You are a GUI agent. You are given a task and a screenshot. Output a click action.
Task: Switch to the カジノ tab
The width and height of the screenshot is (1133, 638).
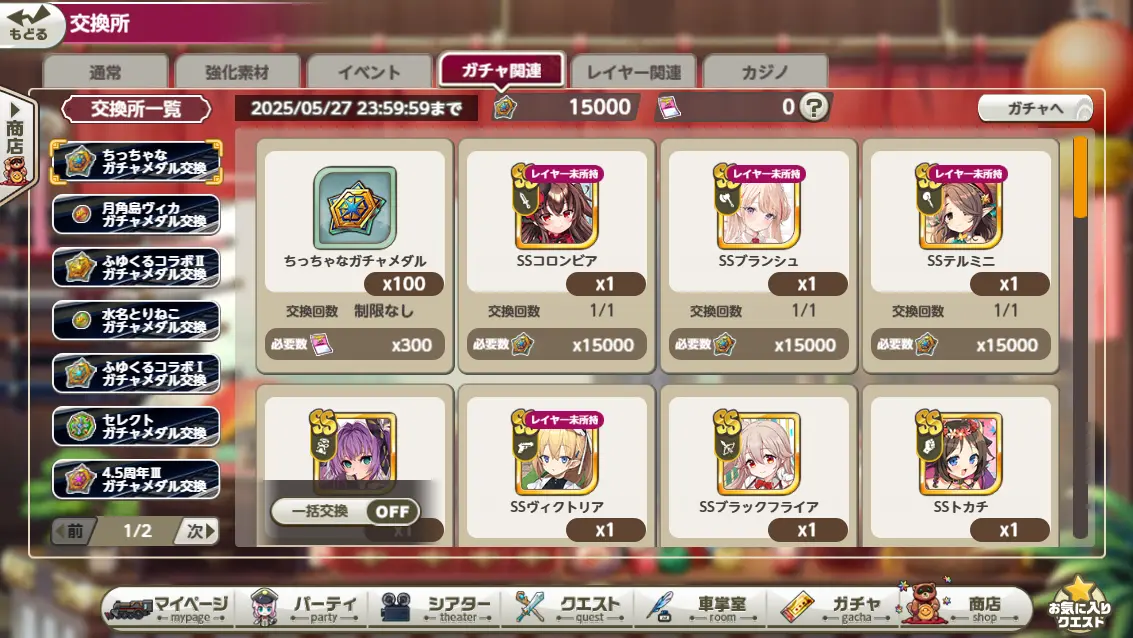(x=765, y=72)
